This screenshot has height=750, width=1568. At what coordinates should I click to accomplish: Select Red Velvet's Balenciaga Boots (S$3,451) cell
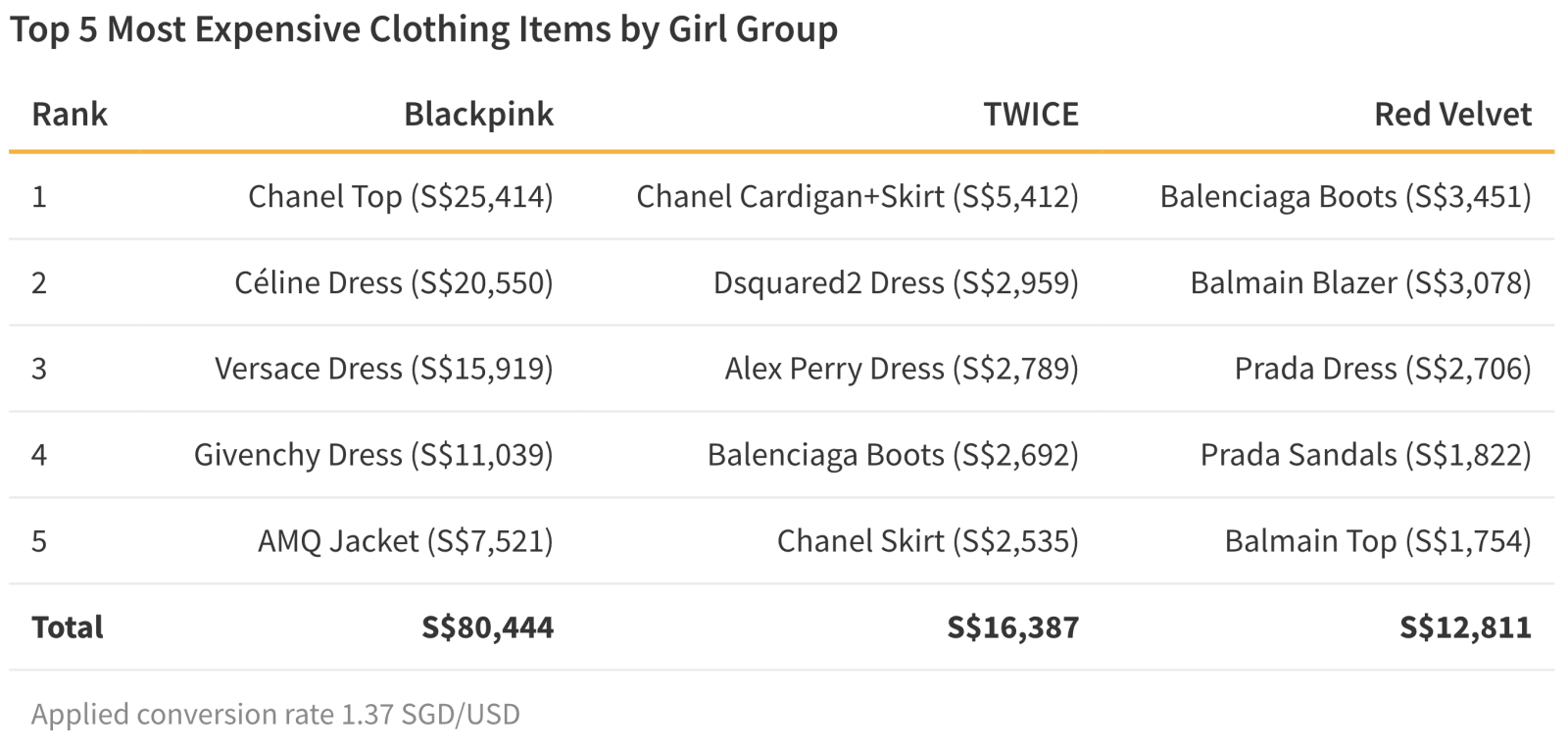[1346, 197]
